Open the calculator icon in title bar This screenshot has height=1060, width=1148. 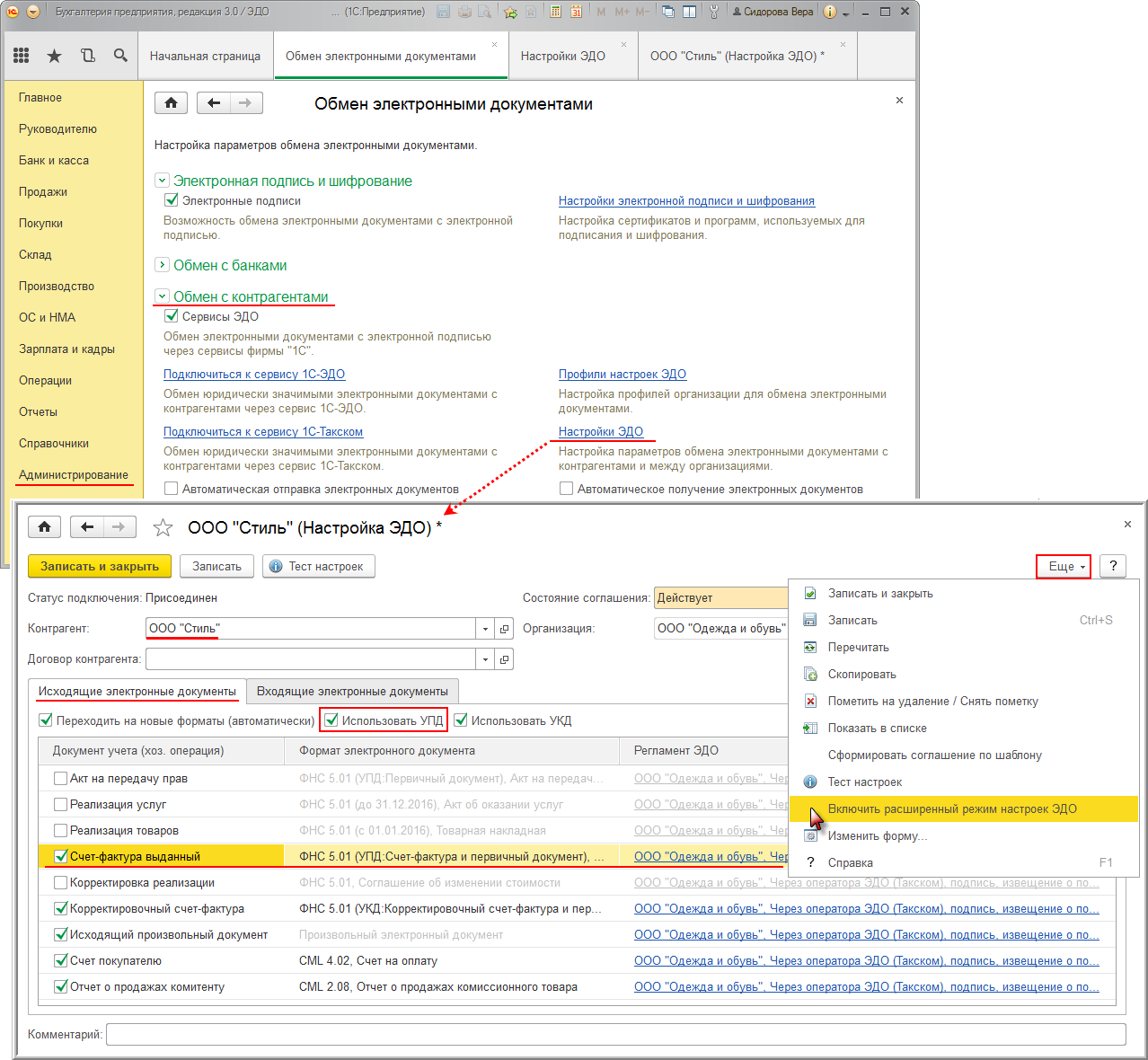[556, 12]
